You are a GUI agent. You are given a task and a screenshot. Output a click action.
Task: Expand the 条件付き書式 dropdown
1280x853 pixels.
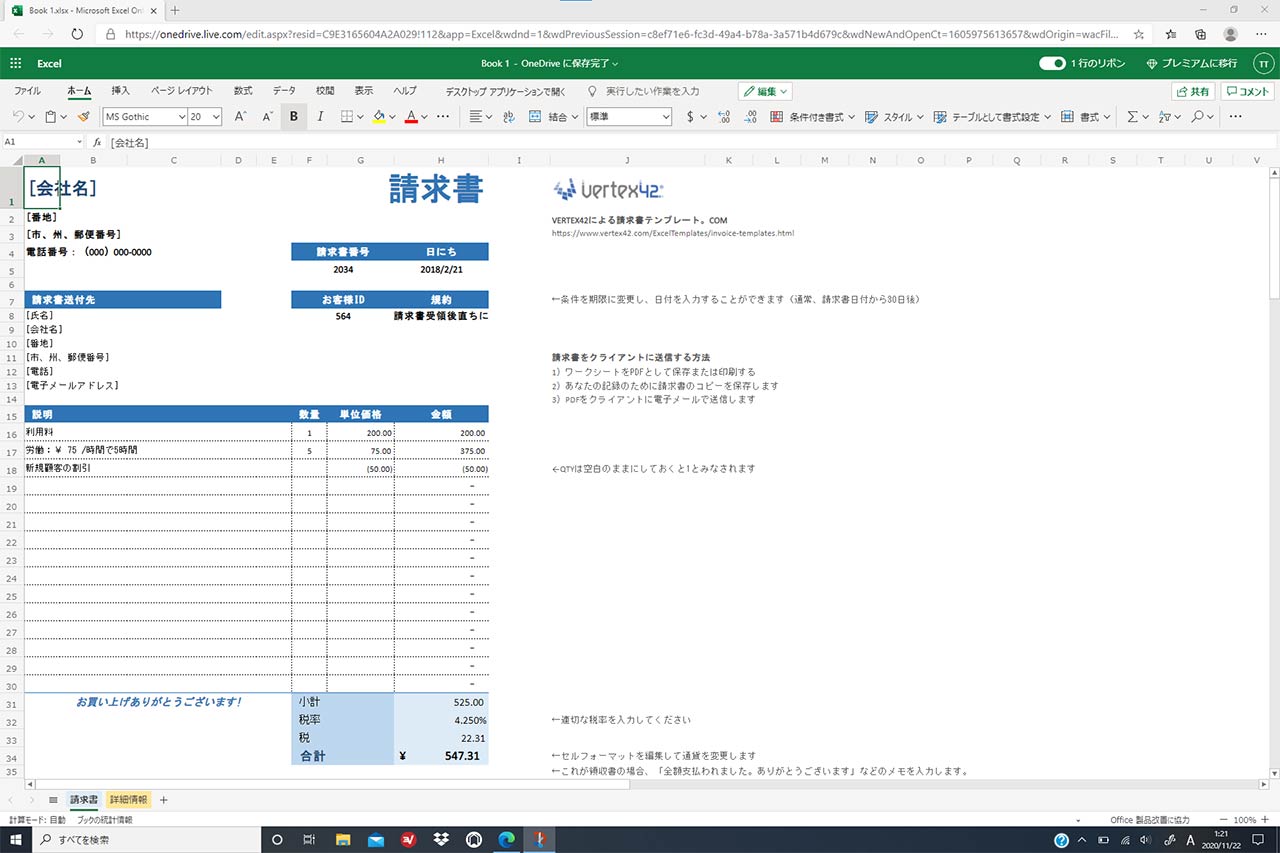[x=813, y=117]
